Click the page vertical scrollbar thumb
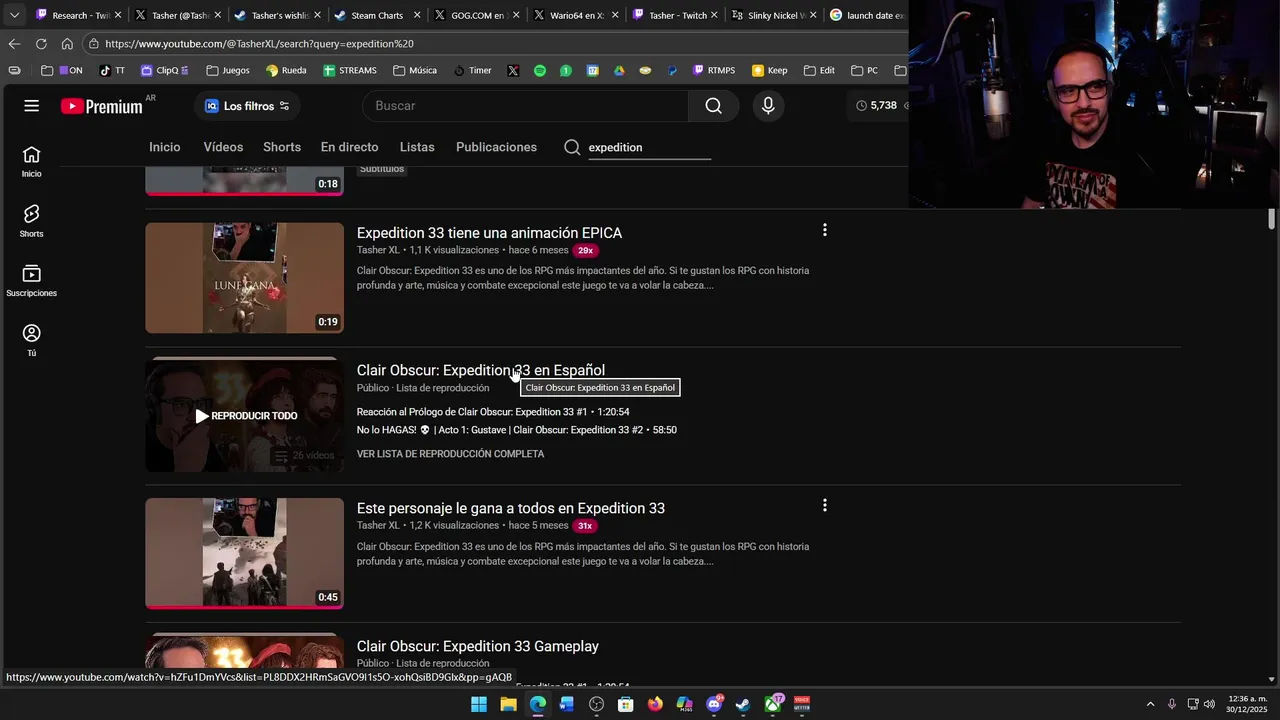Viewport: 1280px width, 720px height. pos(1272,219)
